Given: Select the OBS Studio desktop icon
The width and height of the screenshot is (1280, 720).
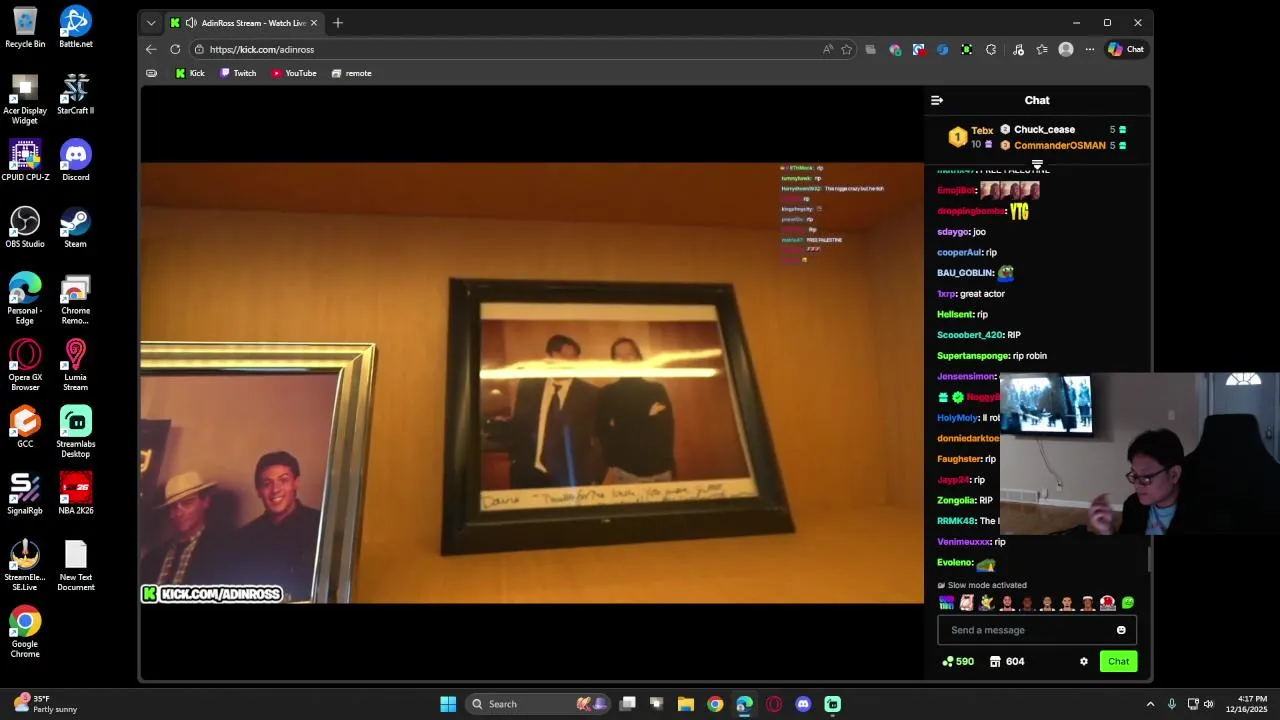Looking at the screenshot, I should [x=25, y=227].
